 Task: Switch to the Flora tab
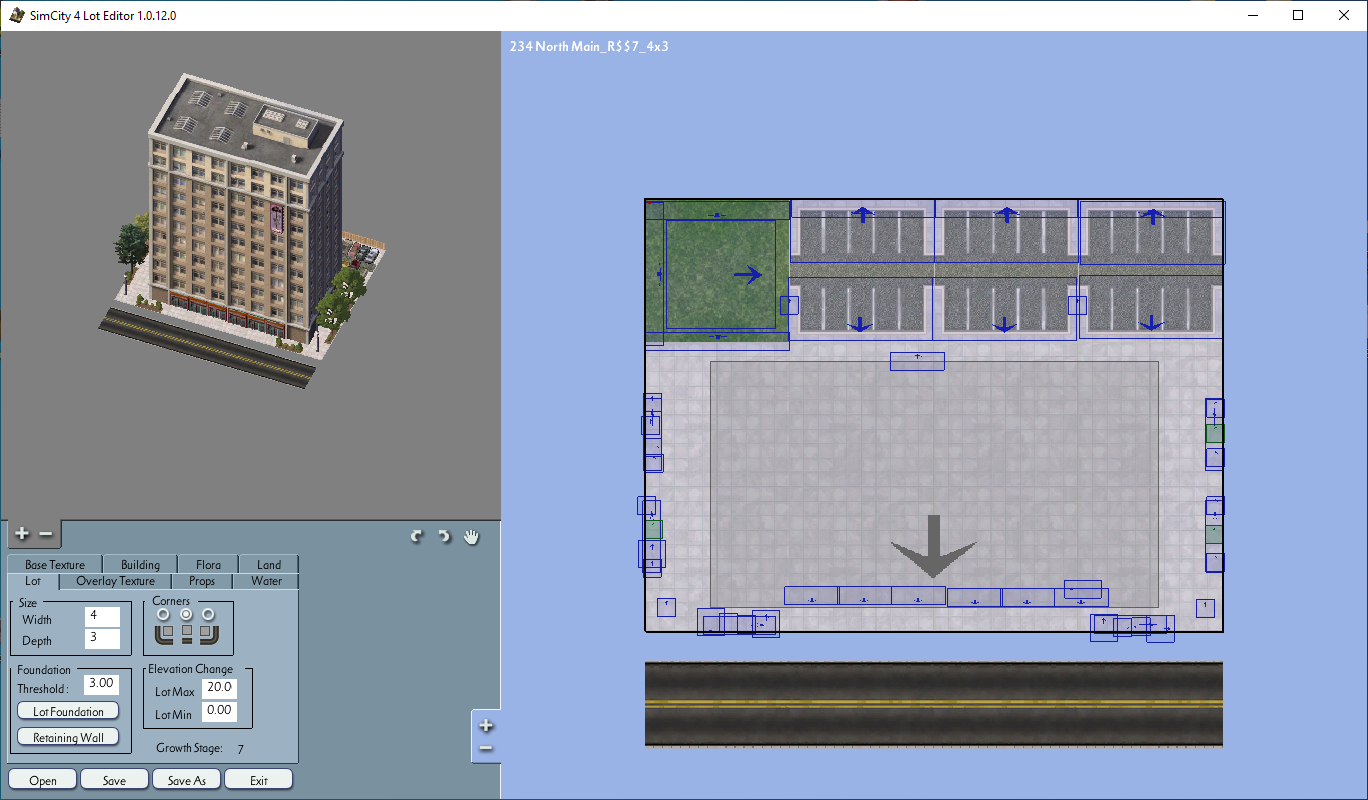pyautogui.click(x=209, y=565)
